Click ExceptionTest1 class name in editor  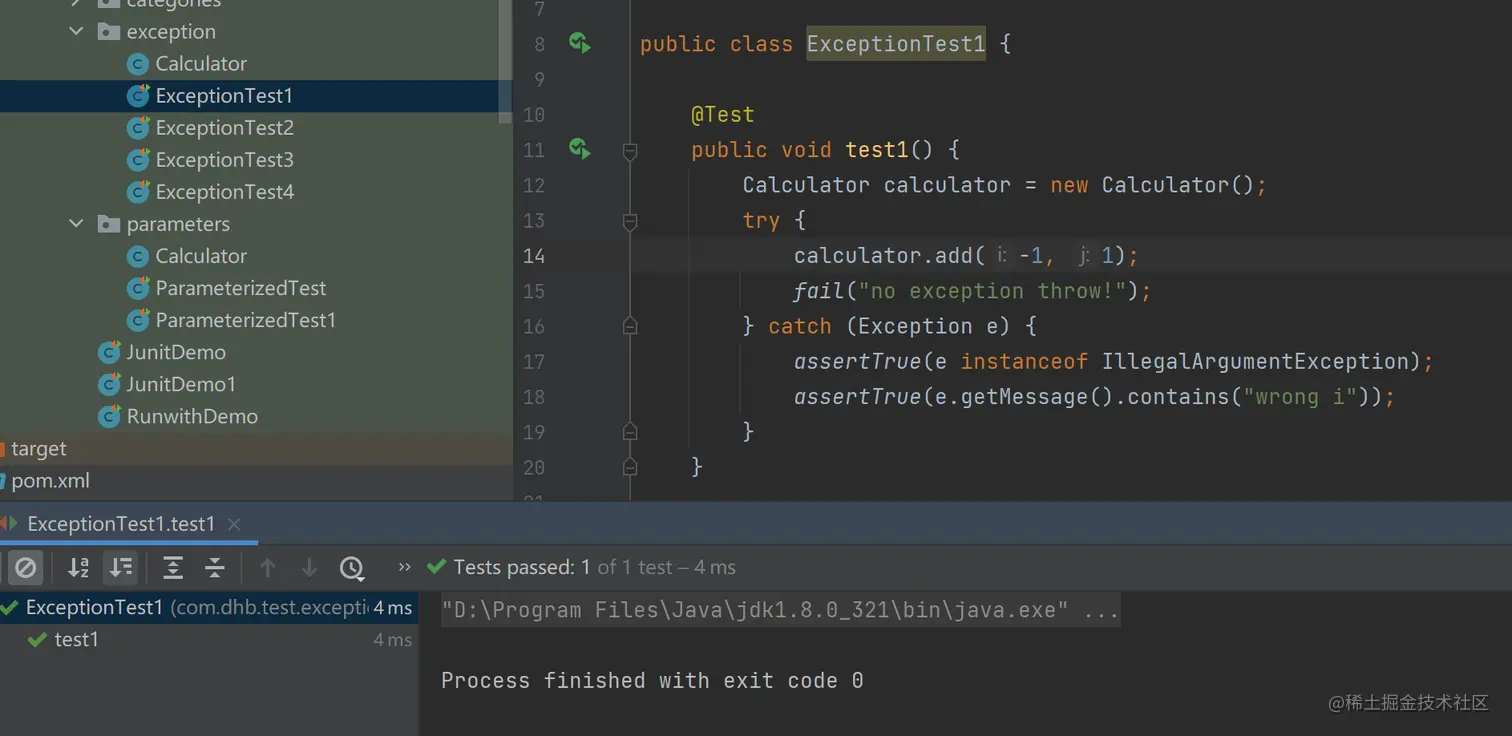[896, 44]
